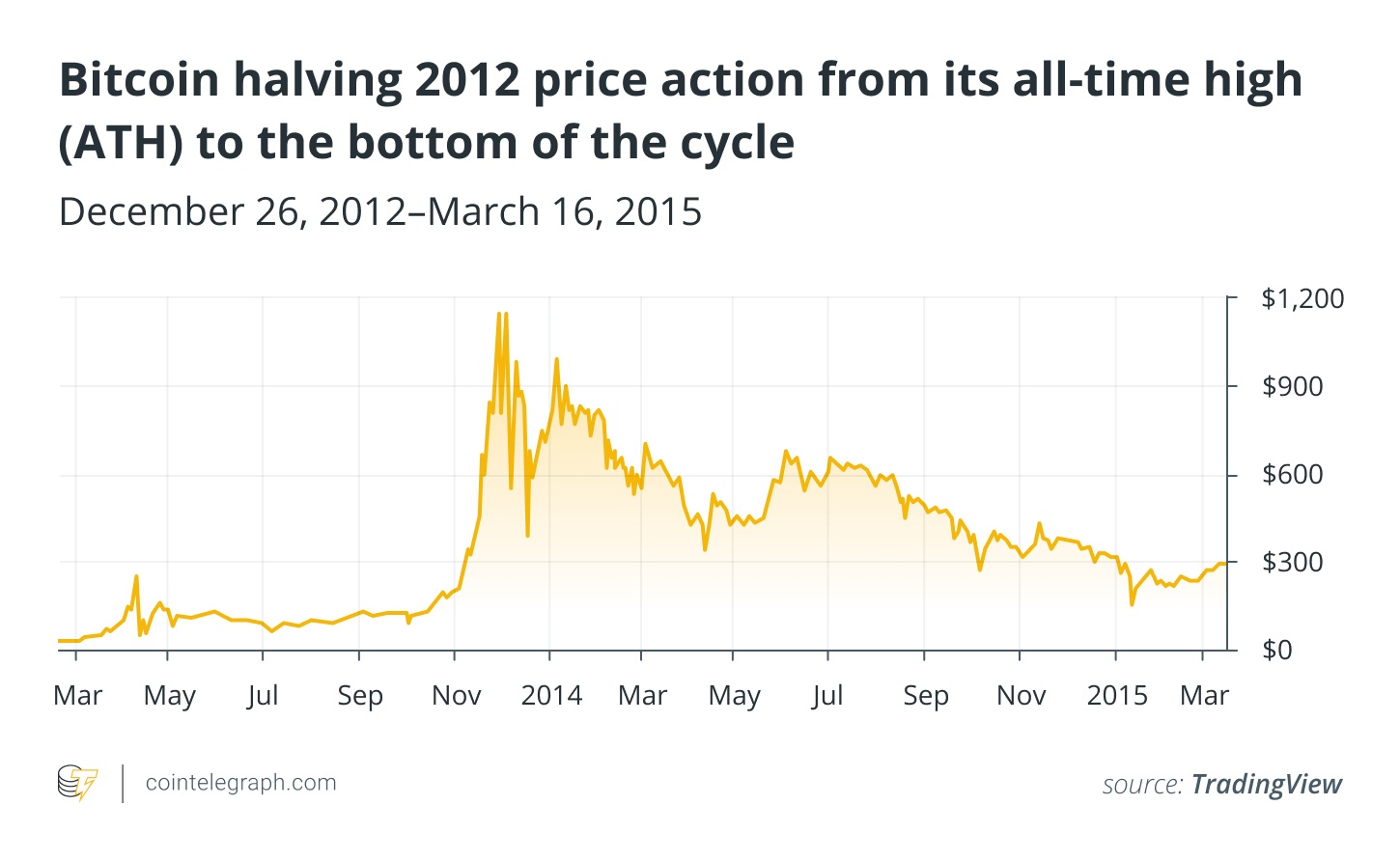
Task: Click the chart title heading
Action: click(681, 110)
